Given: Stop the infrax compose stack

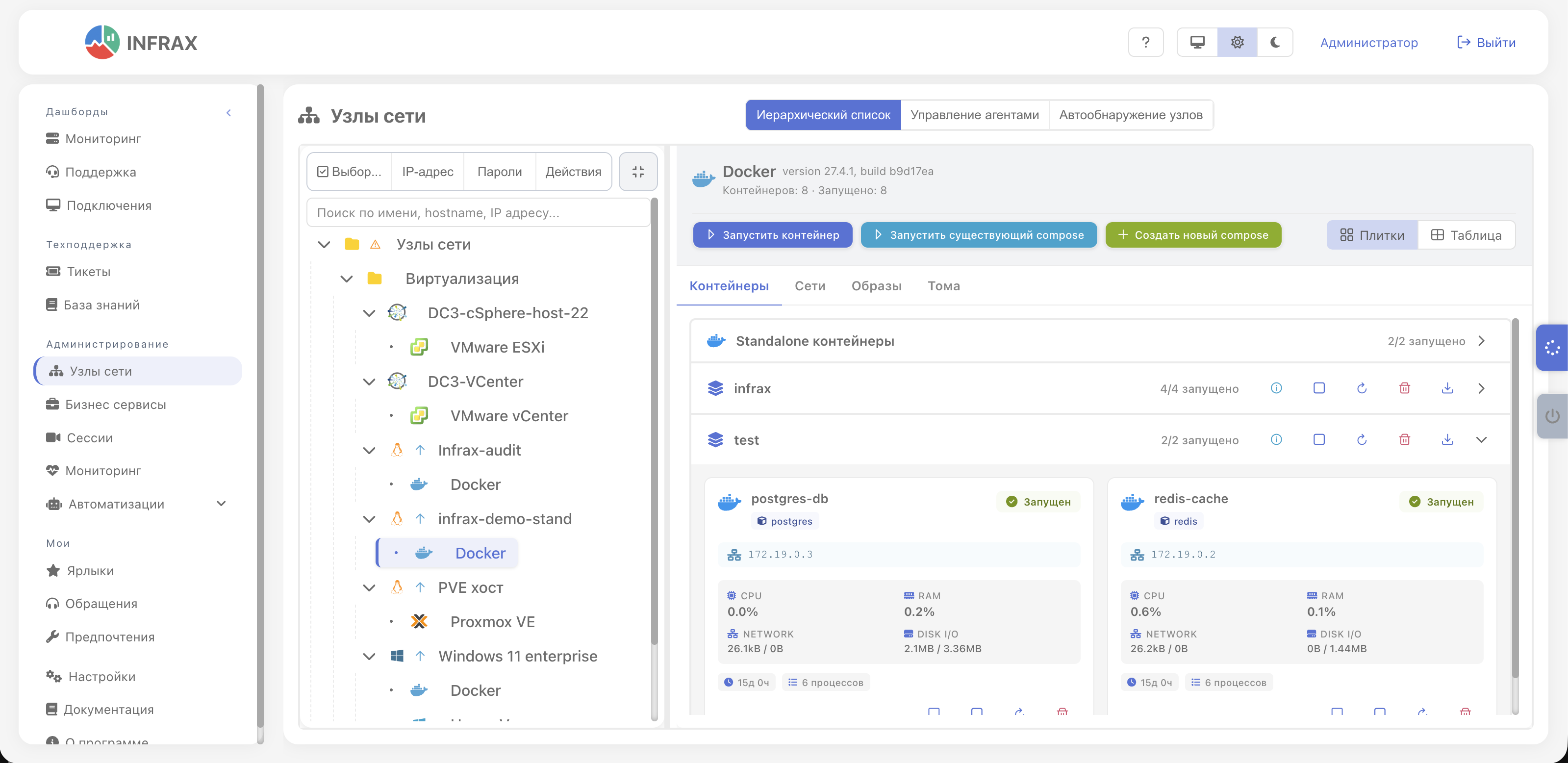Looking at the screenshot, I should pyautogui.click(x=1318, y=388).
